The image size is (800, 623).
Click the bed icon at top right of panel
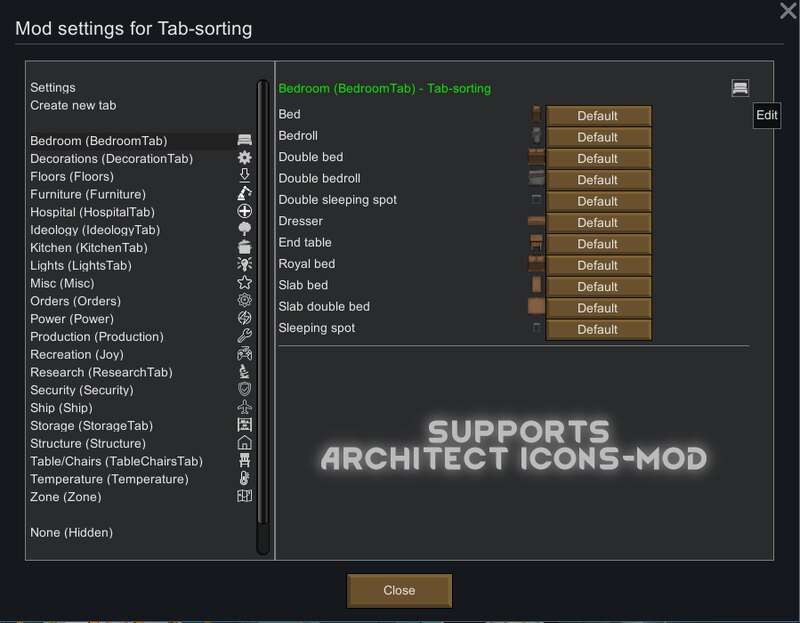tap(740, 88)
